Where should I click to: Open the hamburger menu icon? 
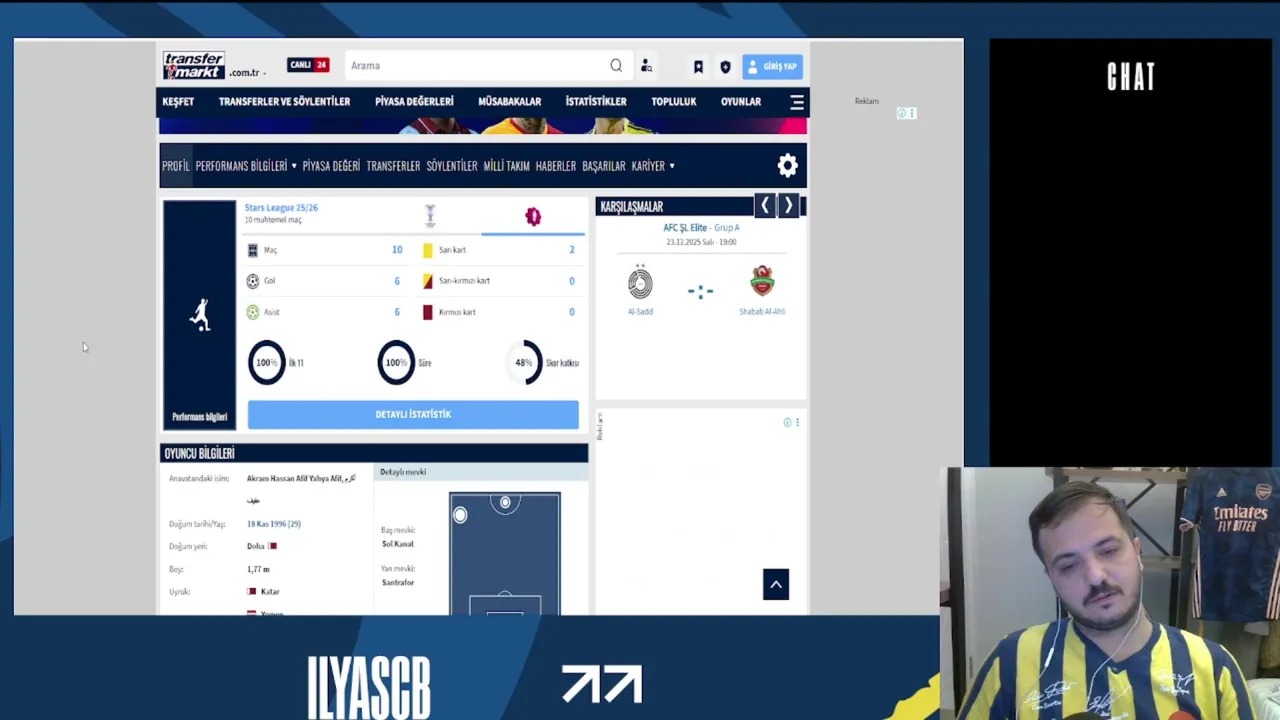point(797,102)
